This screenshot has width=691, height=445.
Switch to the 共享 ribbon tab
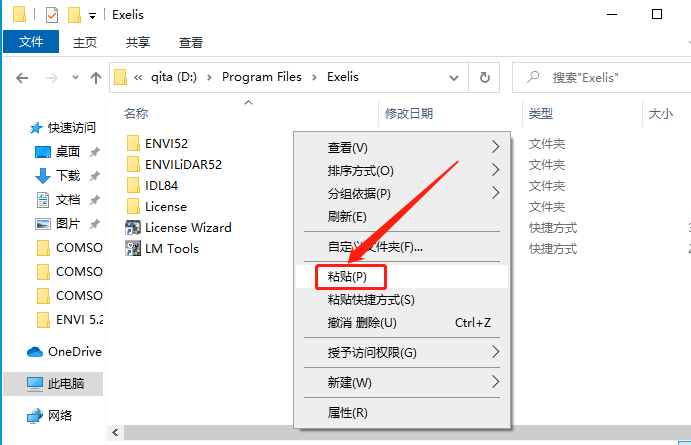click(137, 42)
